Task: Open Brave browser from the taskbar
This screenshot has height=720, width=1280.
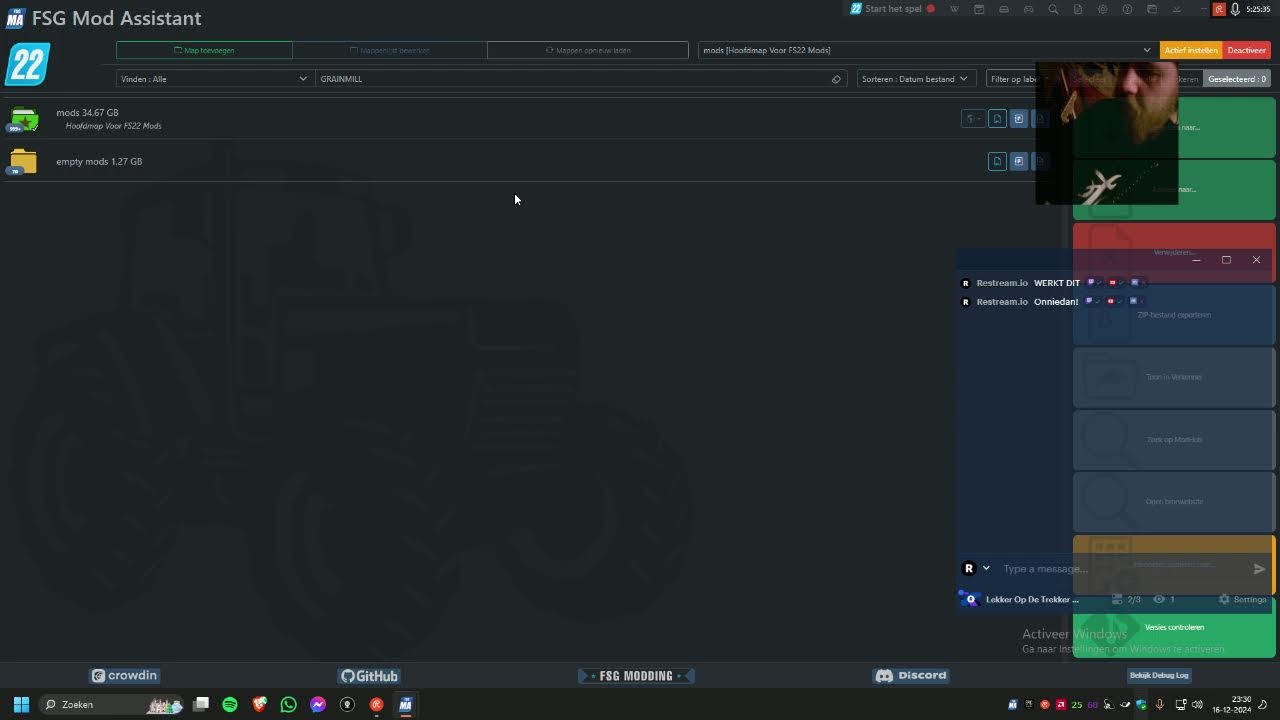Action: [259, 705]
